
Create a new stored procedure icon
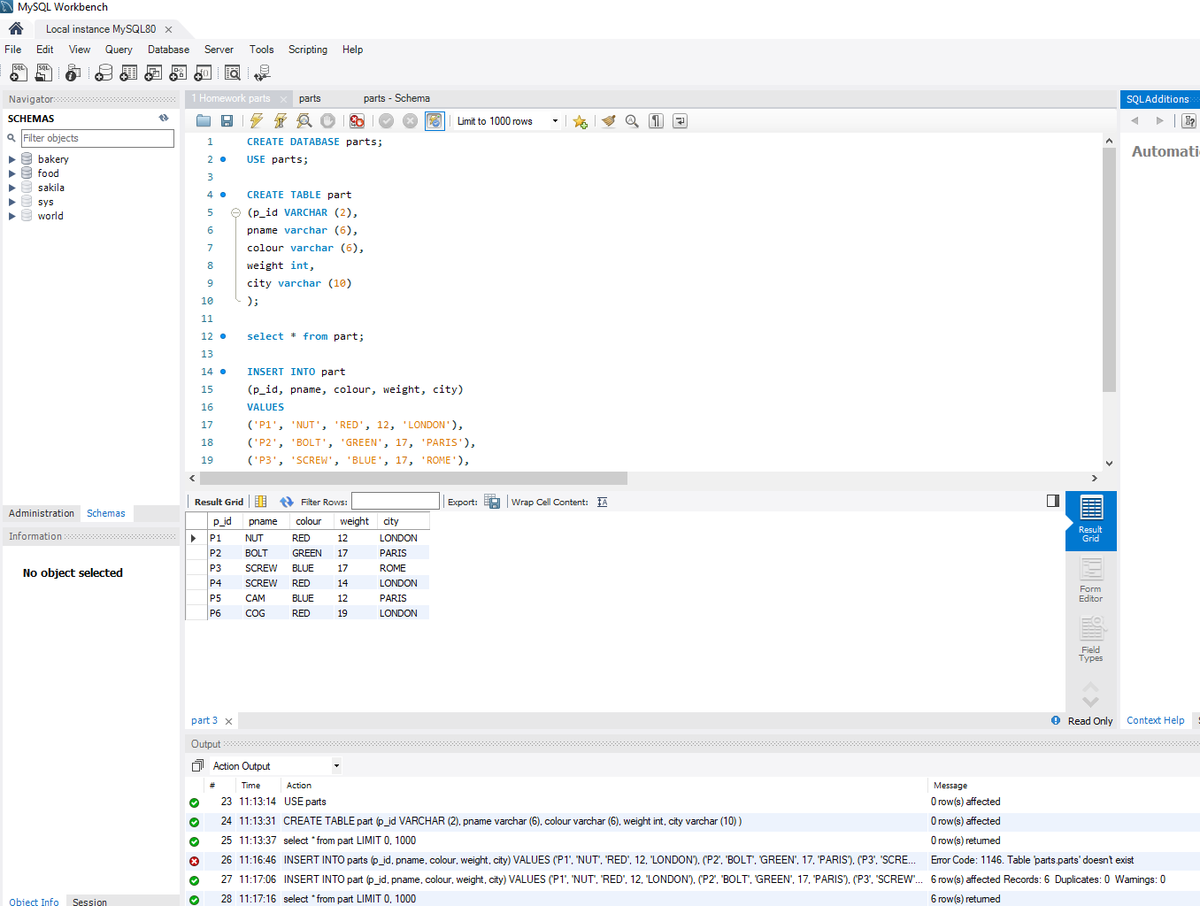tap(178, 72)
